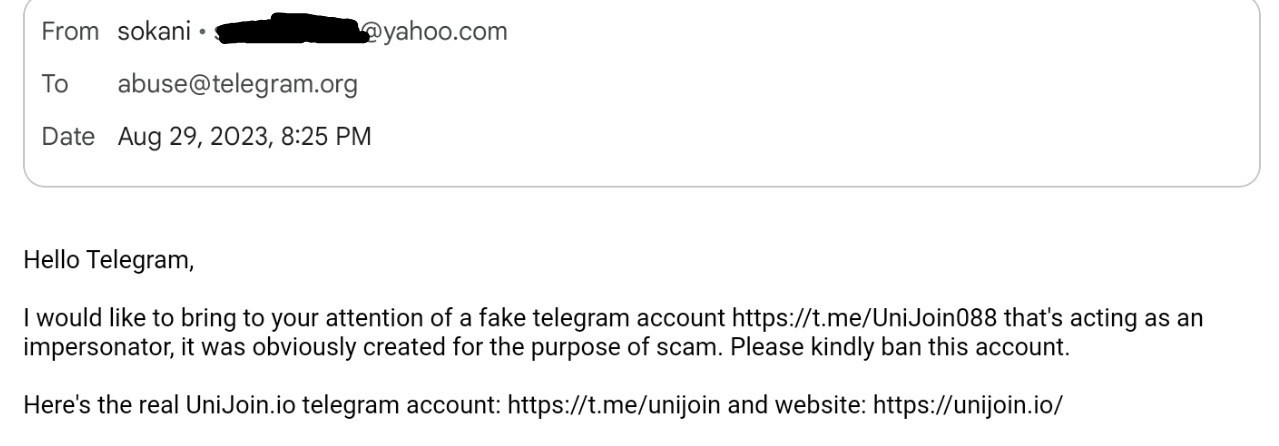Click the phrase Here's the real
The image size is (1279, 446).
102,406
